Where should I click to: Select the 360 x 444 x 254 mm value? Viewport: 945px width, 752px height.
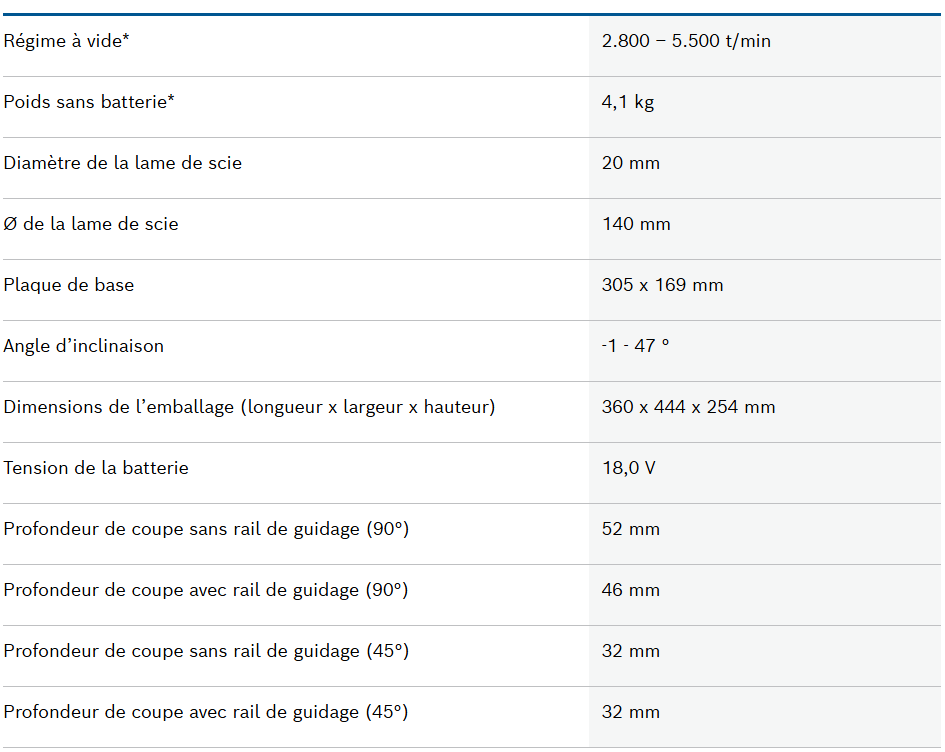point(688,407)
